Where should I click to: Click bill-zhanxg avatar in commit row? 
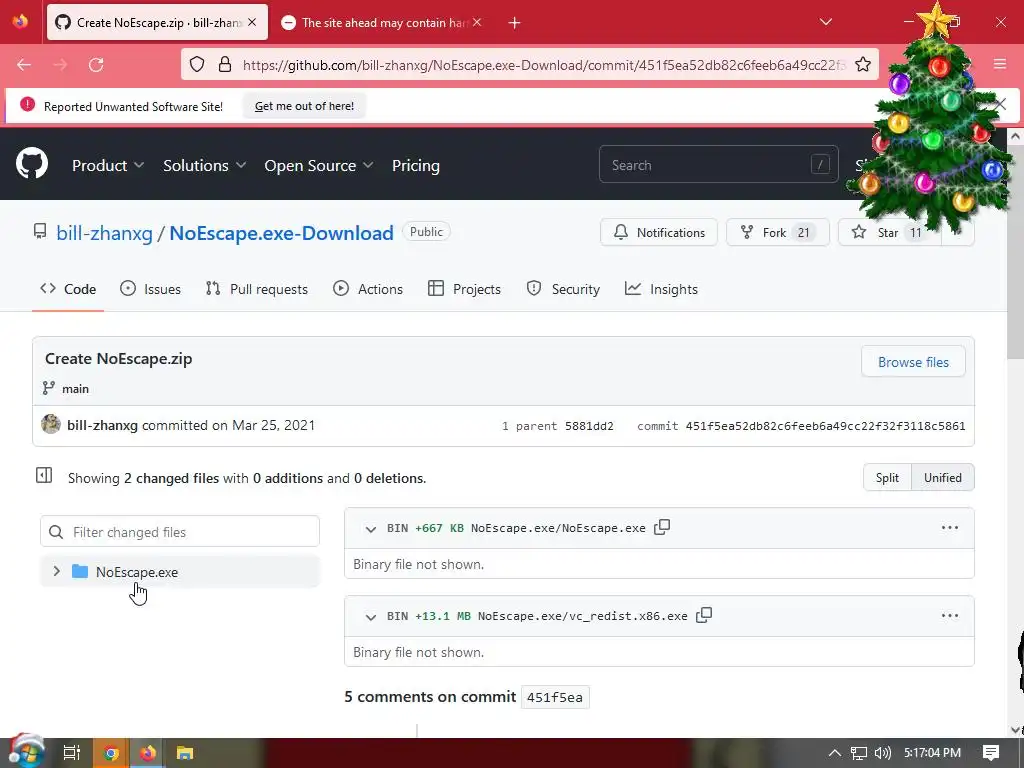[x=51, y=424]
